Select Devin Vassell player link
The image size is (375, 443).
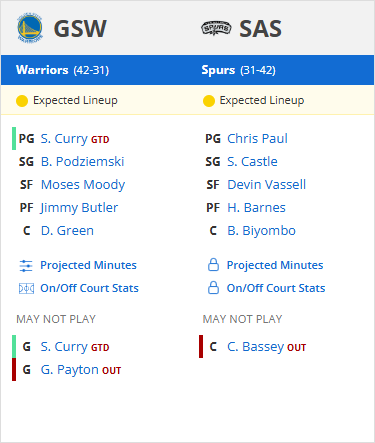click(267, 185)
